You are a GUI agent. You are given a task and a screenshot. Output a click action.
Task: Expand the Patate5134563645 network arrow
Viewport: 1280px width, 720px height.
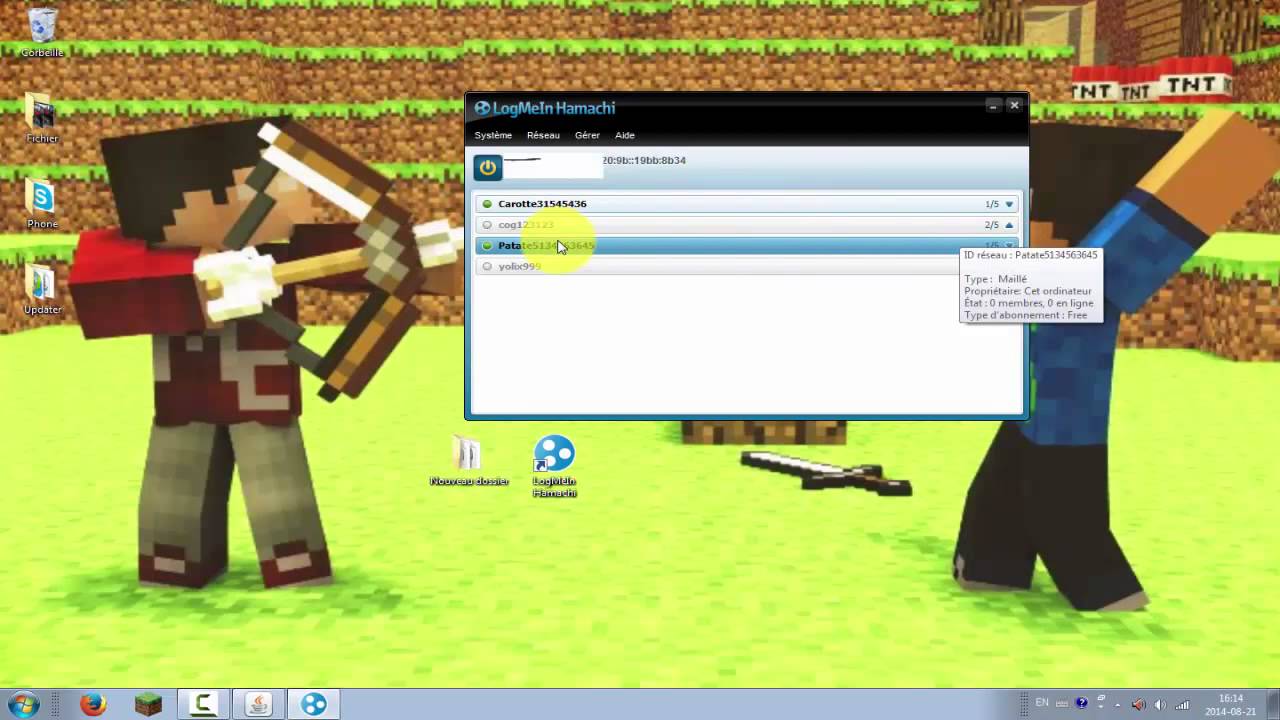1009,246
